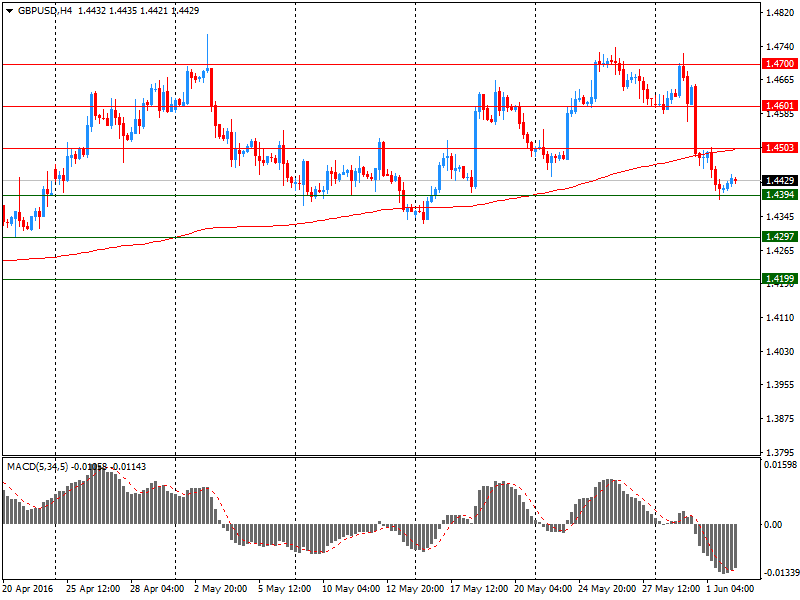Click the 0.01598 MACD scale value

point(780,465)
